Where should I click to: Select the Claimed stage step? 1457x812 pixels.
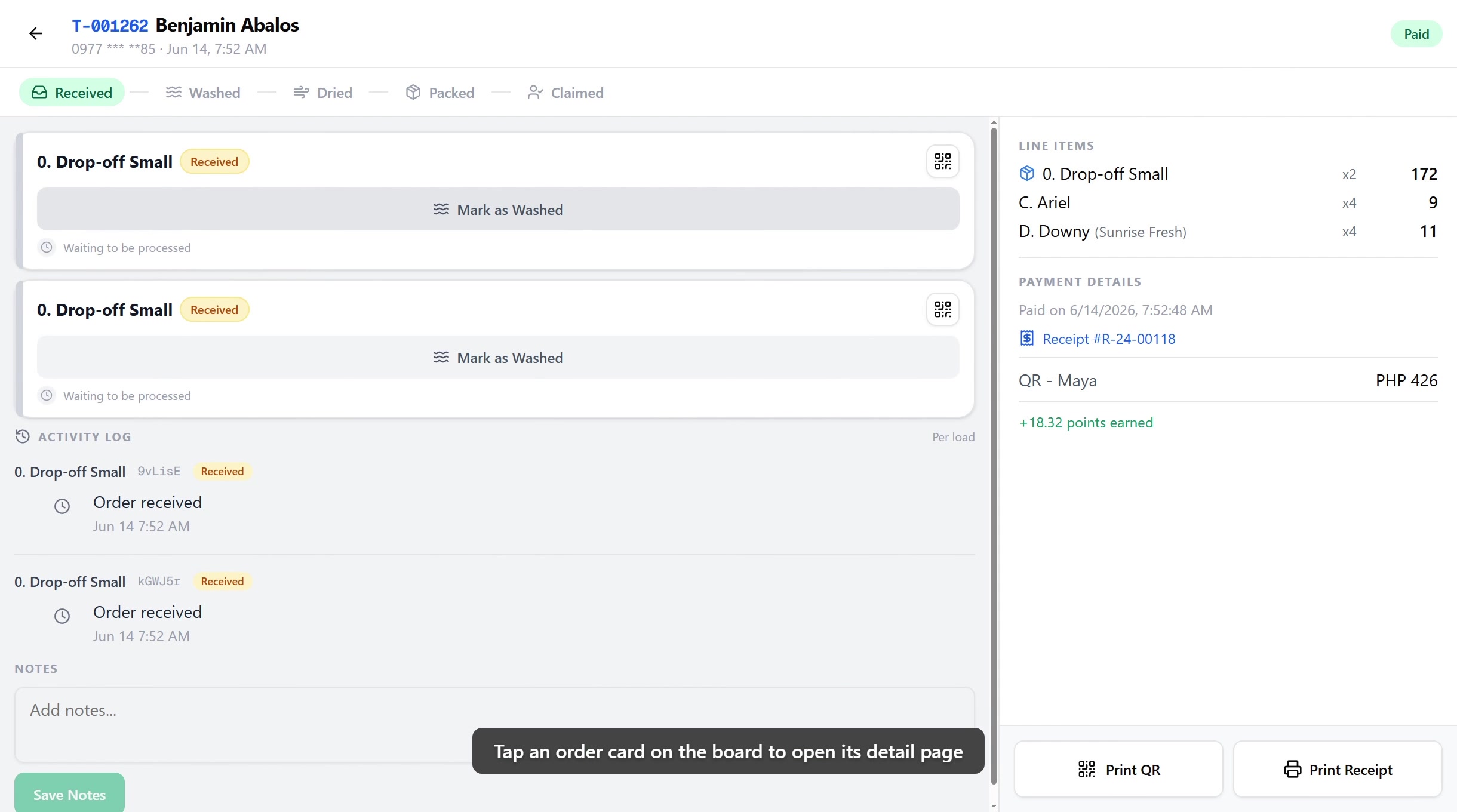pyautogui.click(x=565, y=93)
